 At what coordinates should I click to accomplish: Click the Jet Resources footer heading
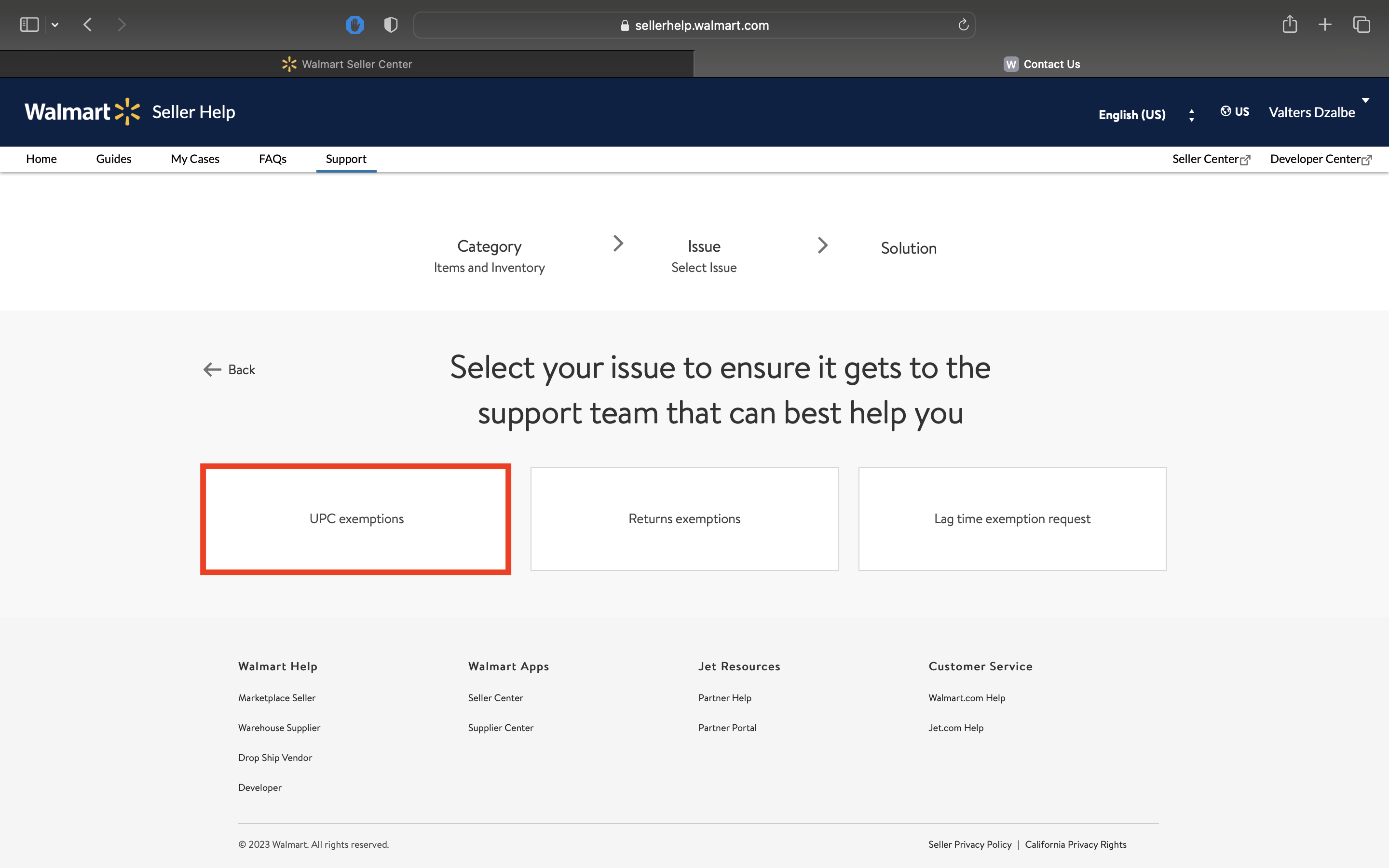739,666
